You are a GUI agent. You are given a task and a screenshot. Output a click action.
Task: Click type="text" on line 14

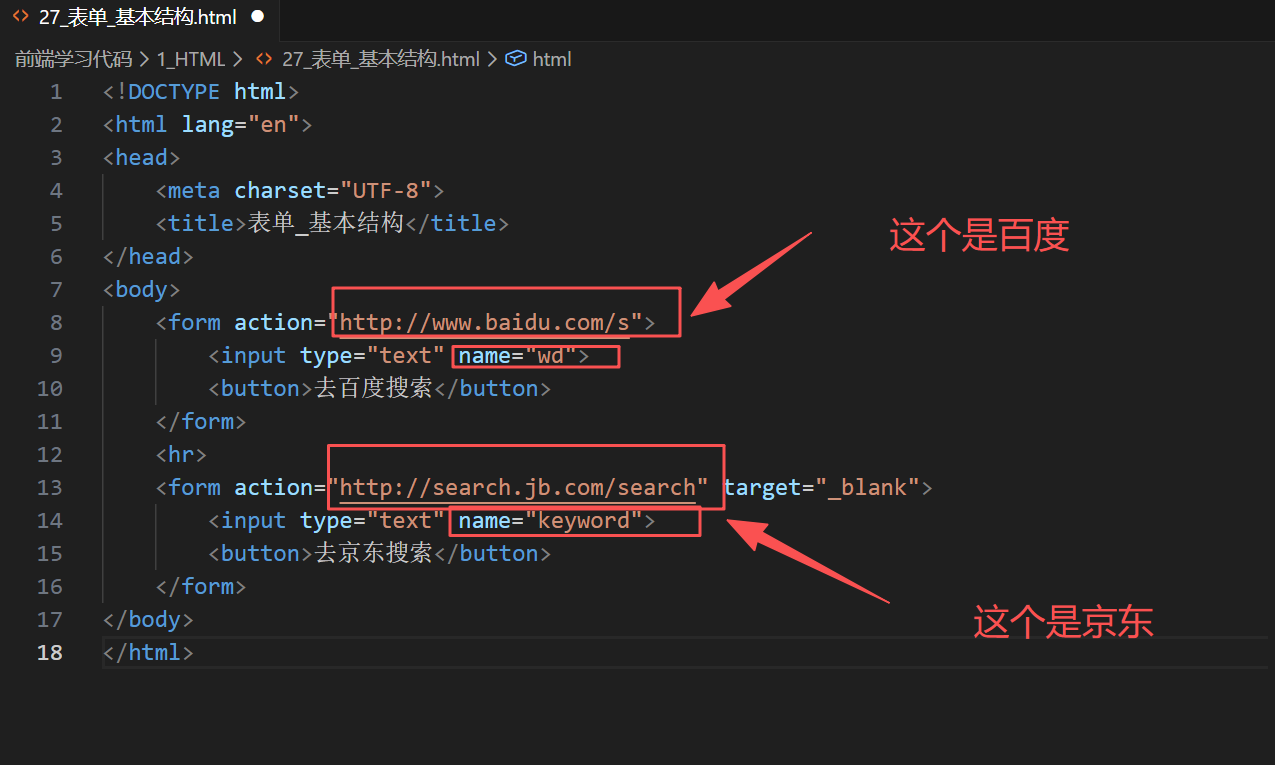click(x=372, y=521)
